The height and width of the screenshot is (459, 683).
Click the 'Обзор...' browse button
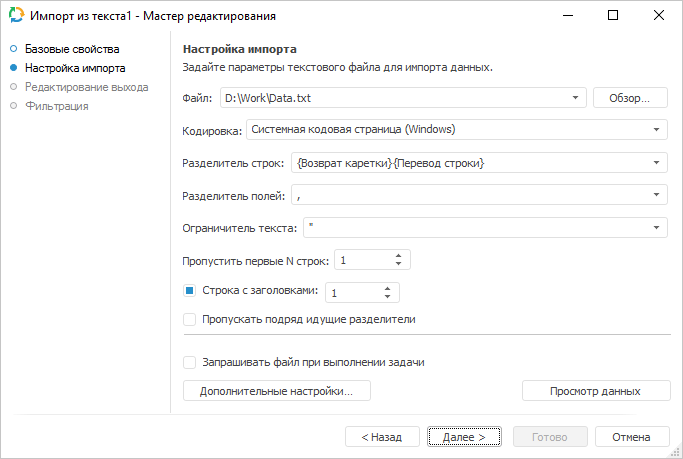click(630, 98)
